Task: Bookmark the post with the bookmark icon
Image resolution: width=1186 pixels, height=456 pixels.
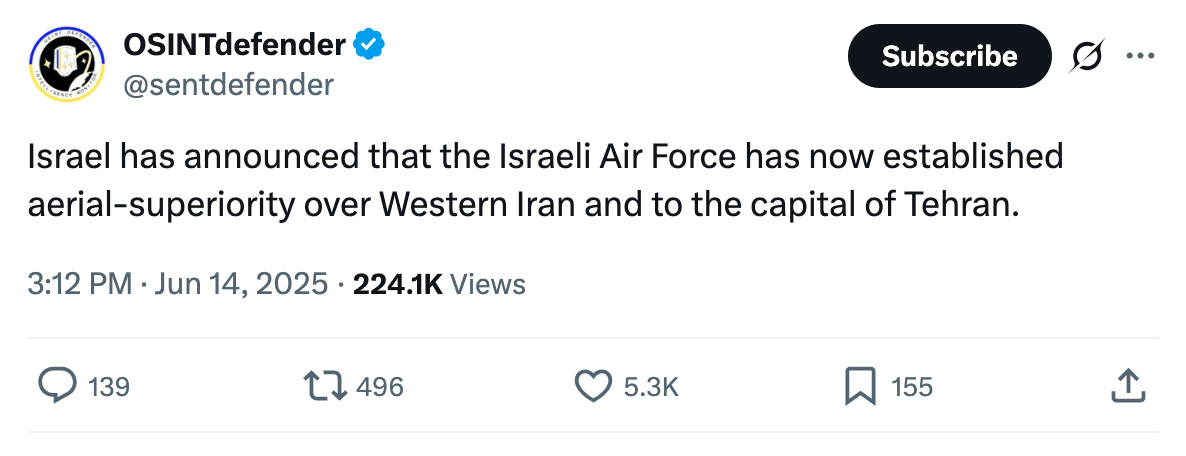Action: [860, 386]
